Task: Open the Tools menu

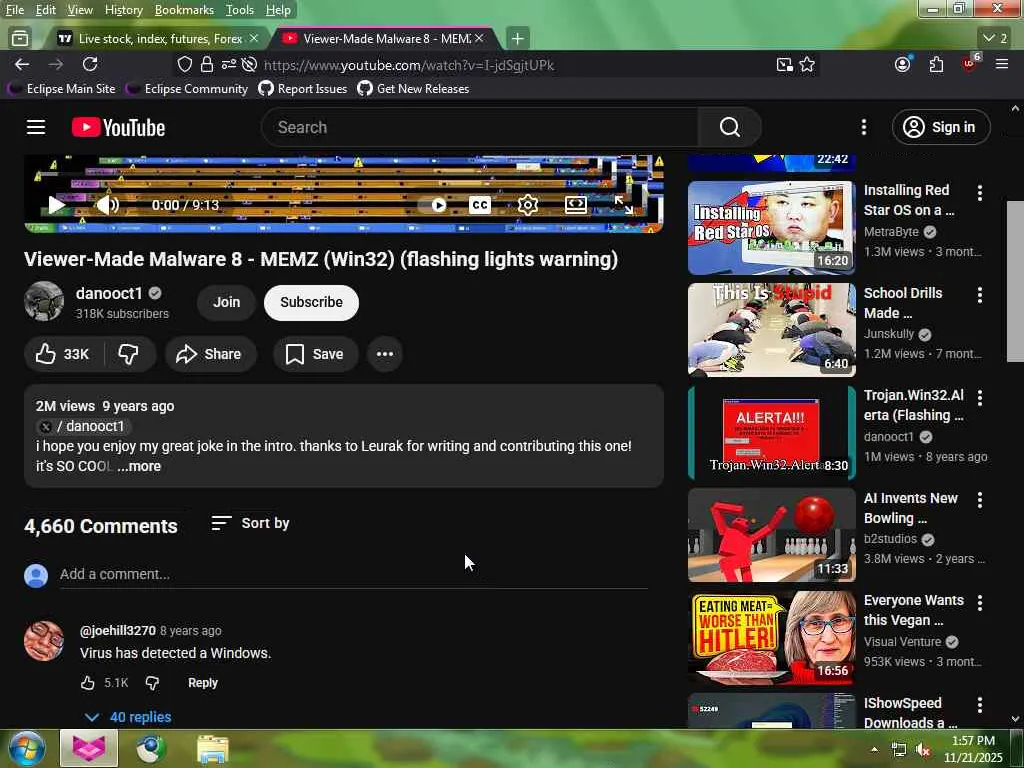Action: pyautogui.click(x=240, y=10)
